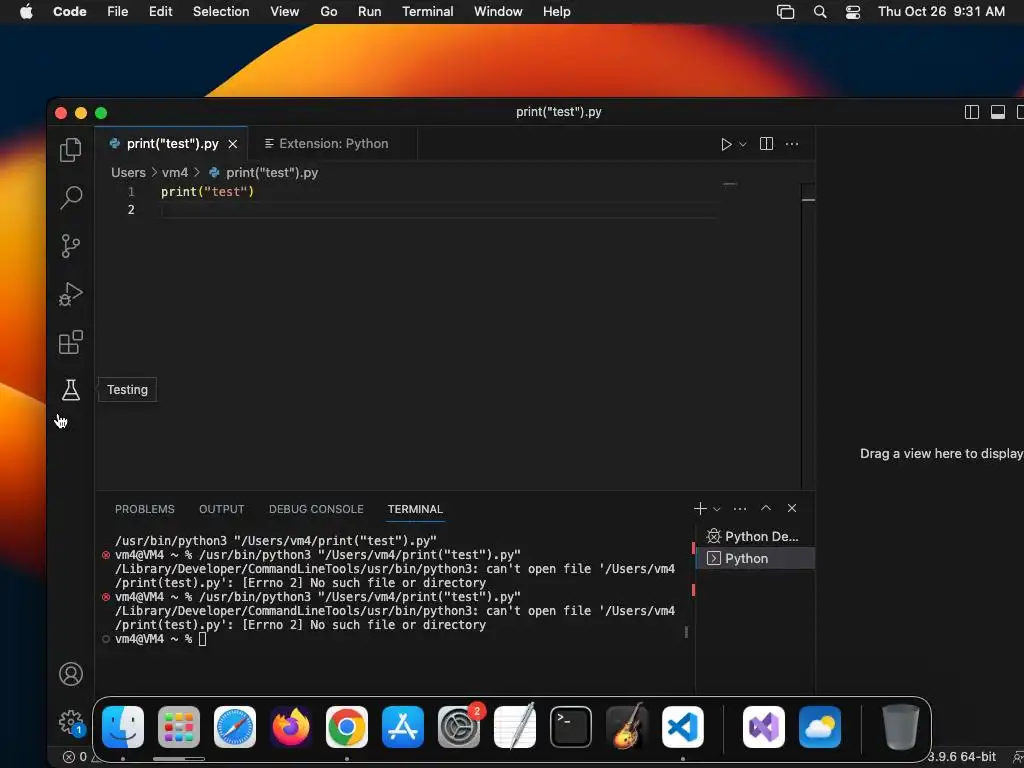This screenshot has width=1024, height=768.
Task: Open the Accounts menu icon
Action: pyautogui.click(x=71, y=674)
